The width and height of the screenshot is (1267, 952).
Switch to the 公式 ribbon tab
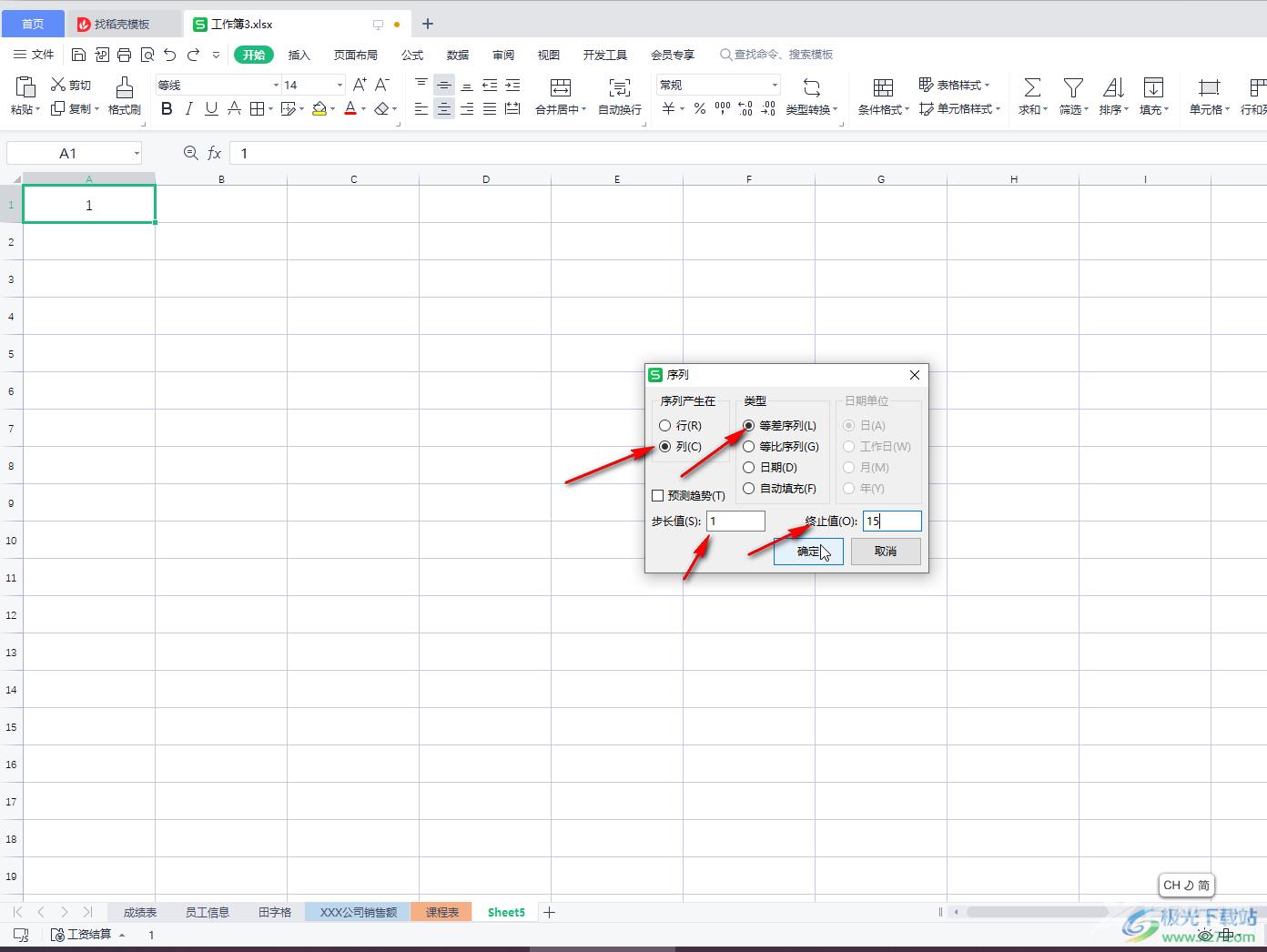[x=412, y=55]
